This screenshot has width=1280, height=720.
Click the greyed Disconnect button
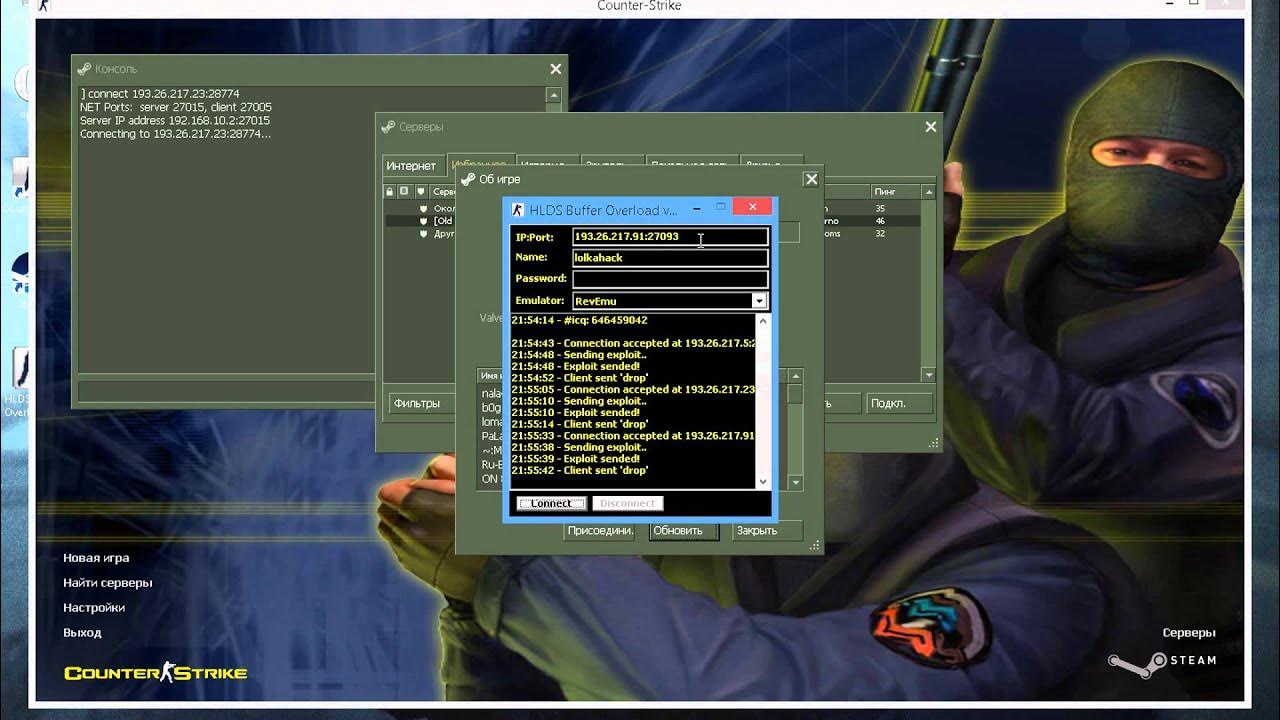click(627, 503)
